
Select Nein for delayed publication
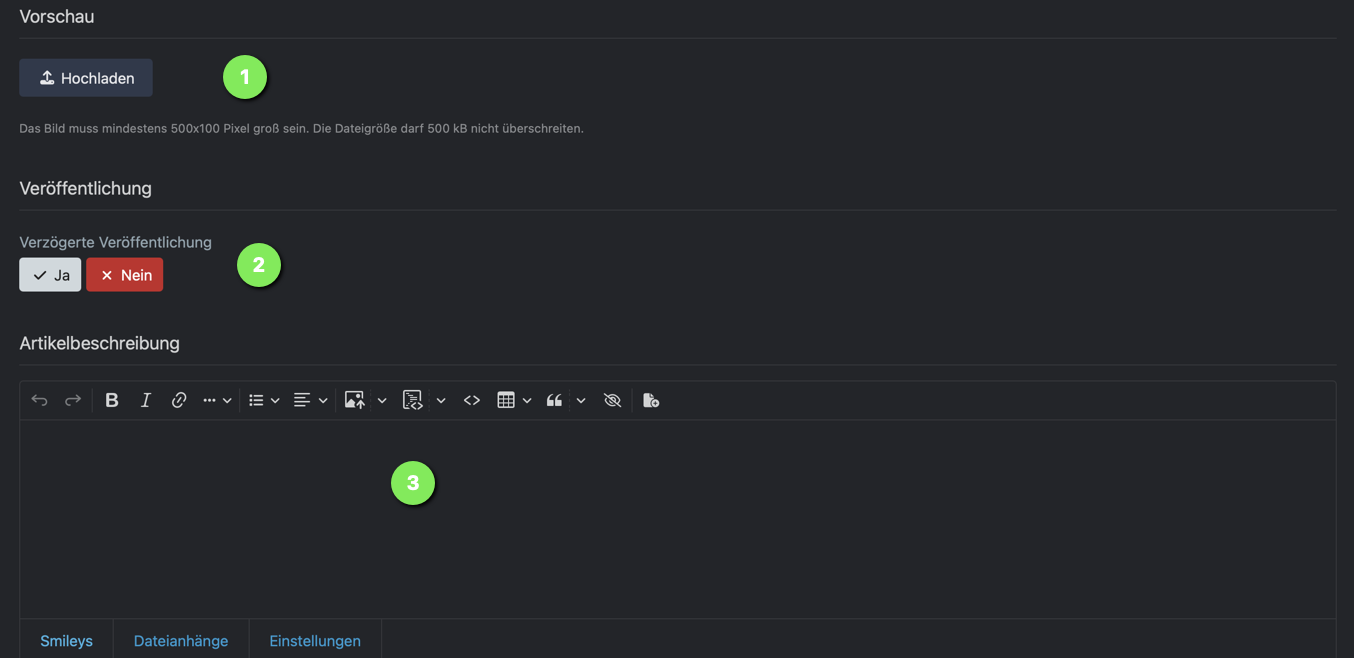(x=125, y=275)
